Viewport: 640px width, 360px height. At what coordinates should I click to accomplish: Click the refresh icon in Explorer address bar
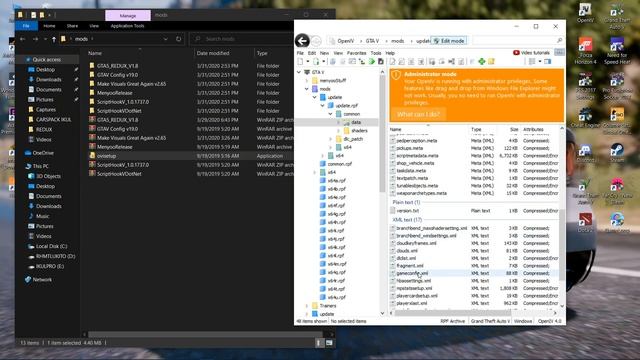[x=178, y=39]
